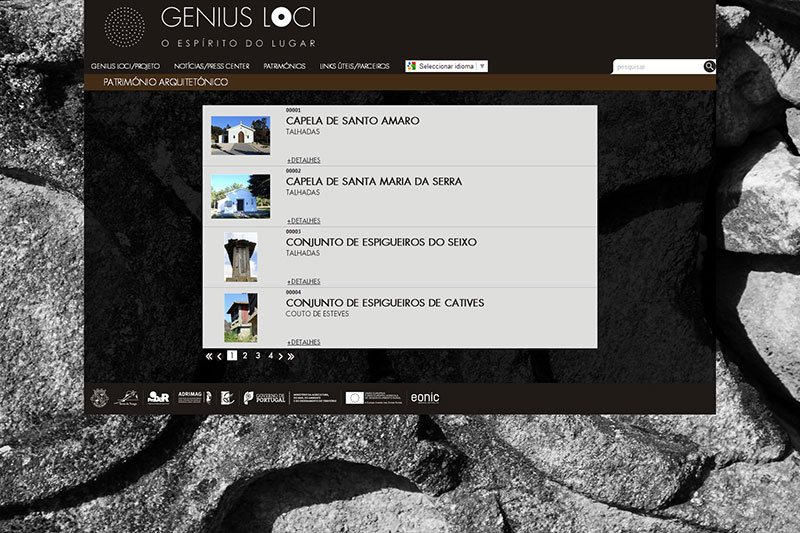The height and width of the screenshot is (533, 800).
Task: Go to previous page with single-left arrow
Action: (x=220, y=356)
